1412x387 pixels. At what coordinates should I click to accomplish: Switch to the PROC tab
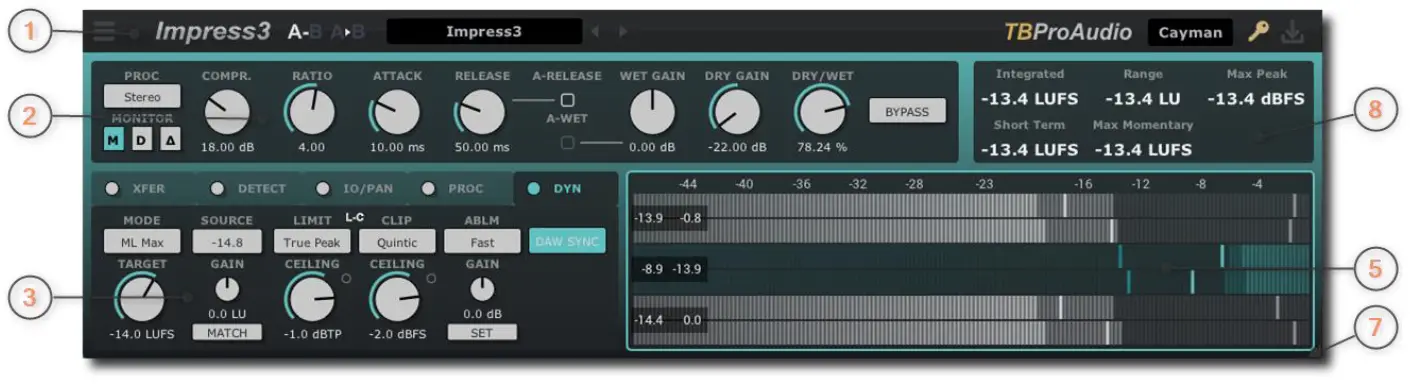coord(460,188)
